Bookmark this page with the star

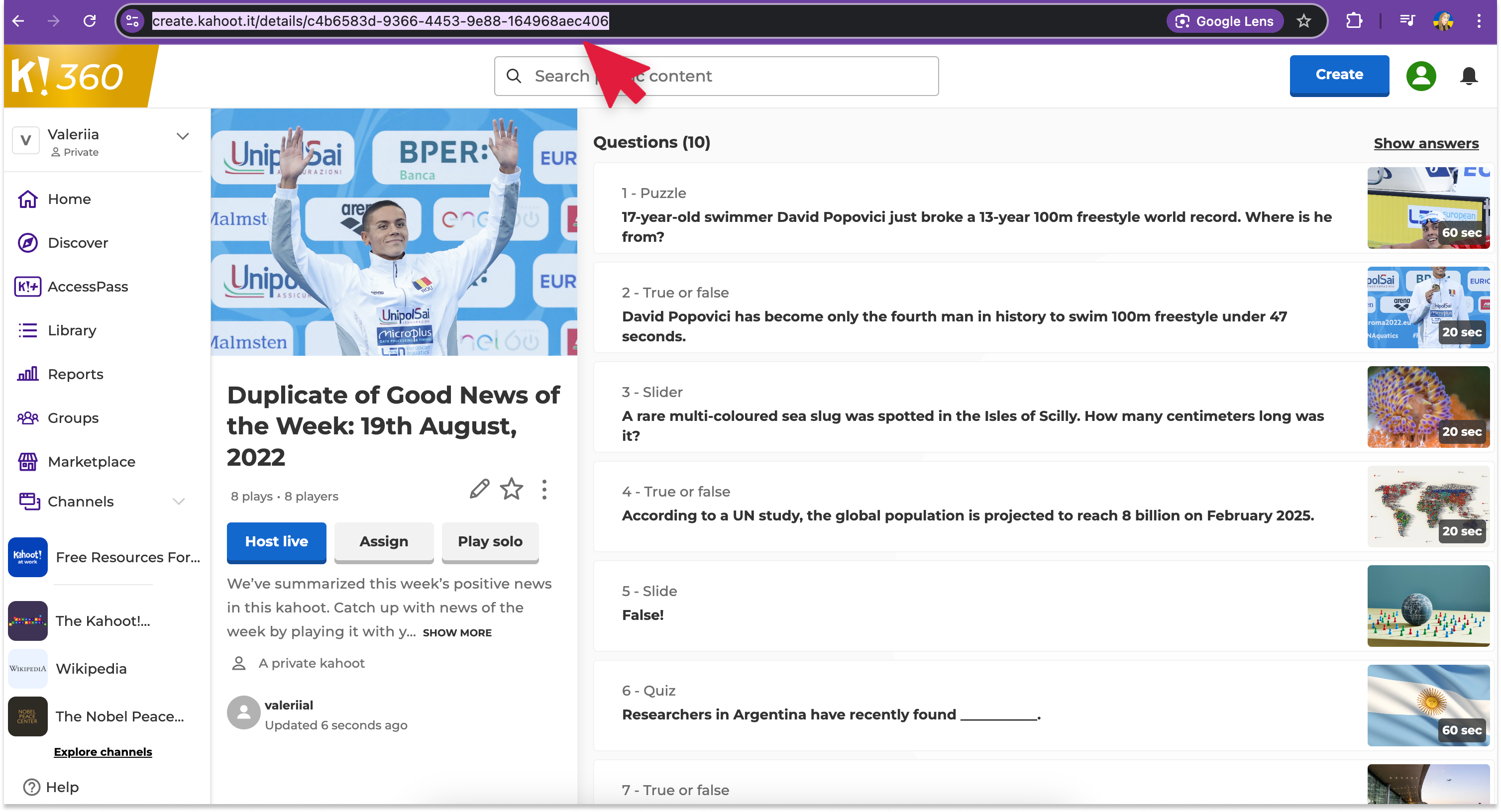click(x=1303, y=21)
